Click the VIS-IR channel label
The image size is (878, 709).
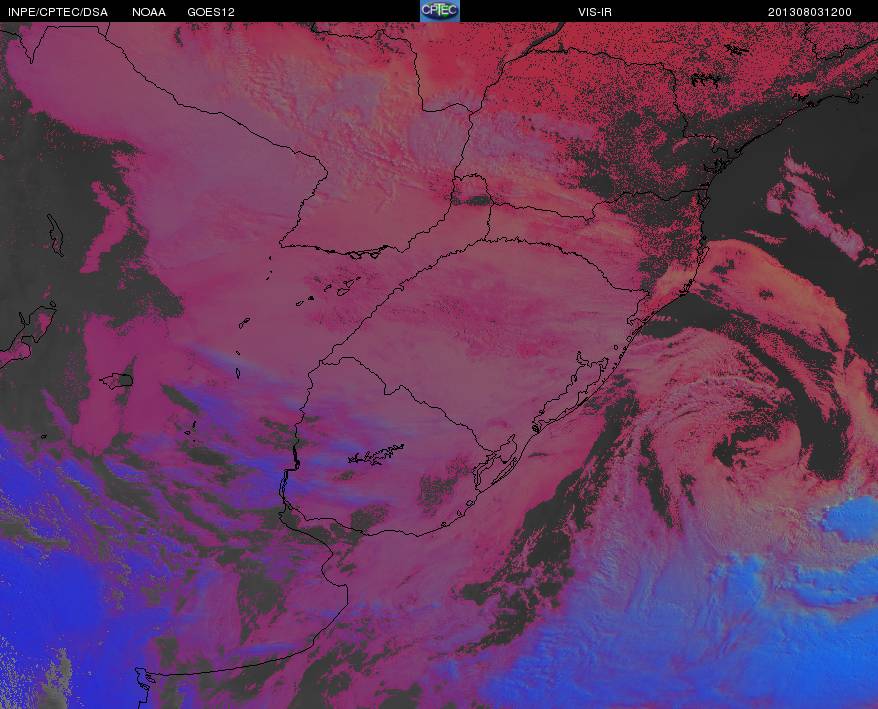pos(595,12)
